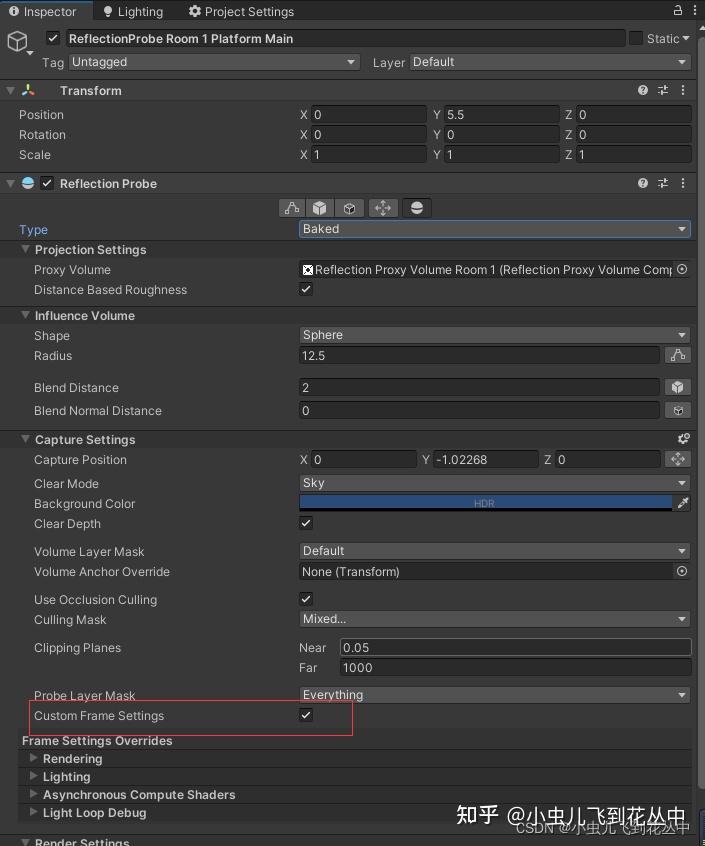Open the Influence Volume Shape dropdown
The image size is (705, 846).
point(493,335)
